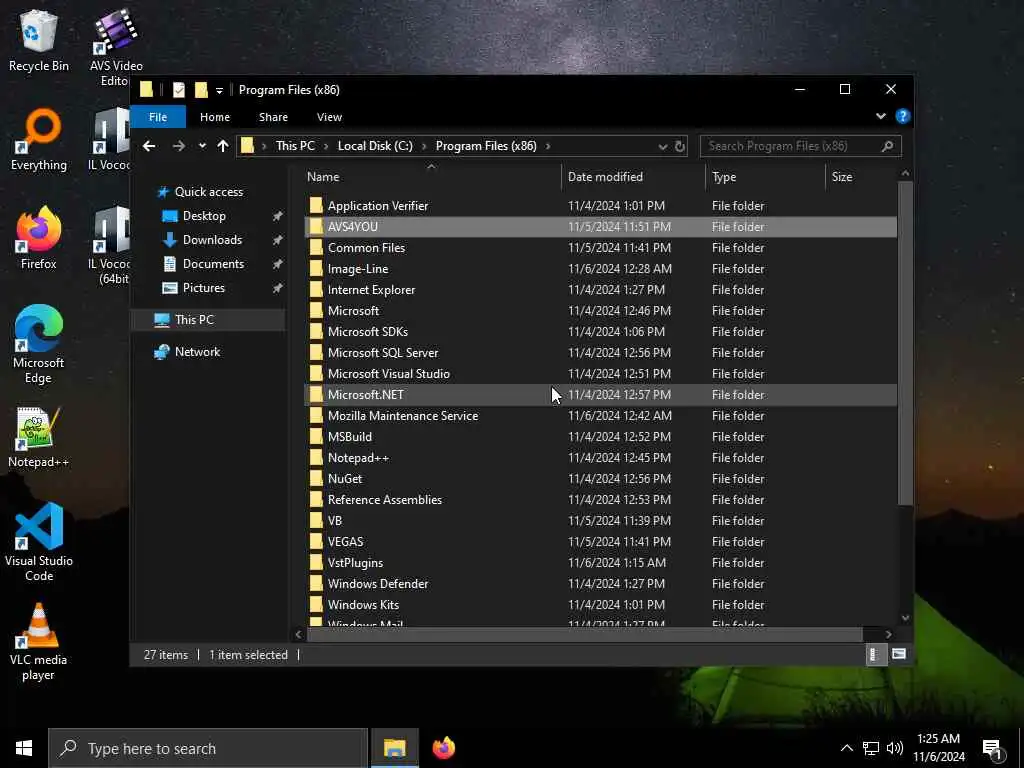Open the View ribbon tab

point(329,117)
